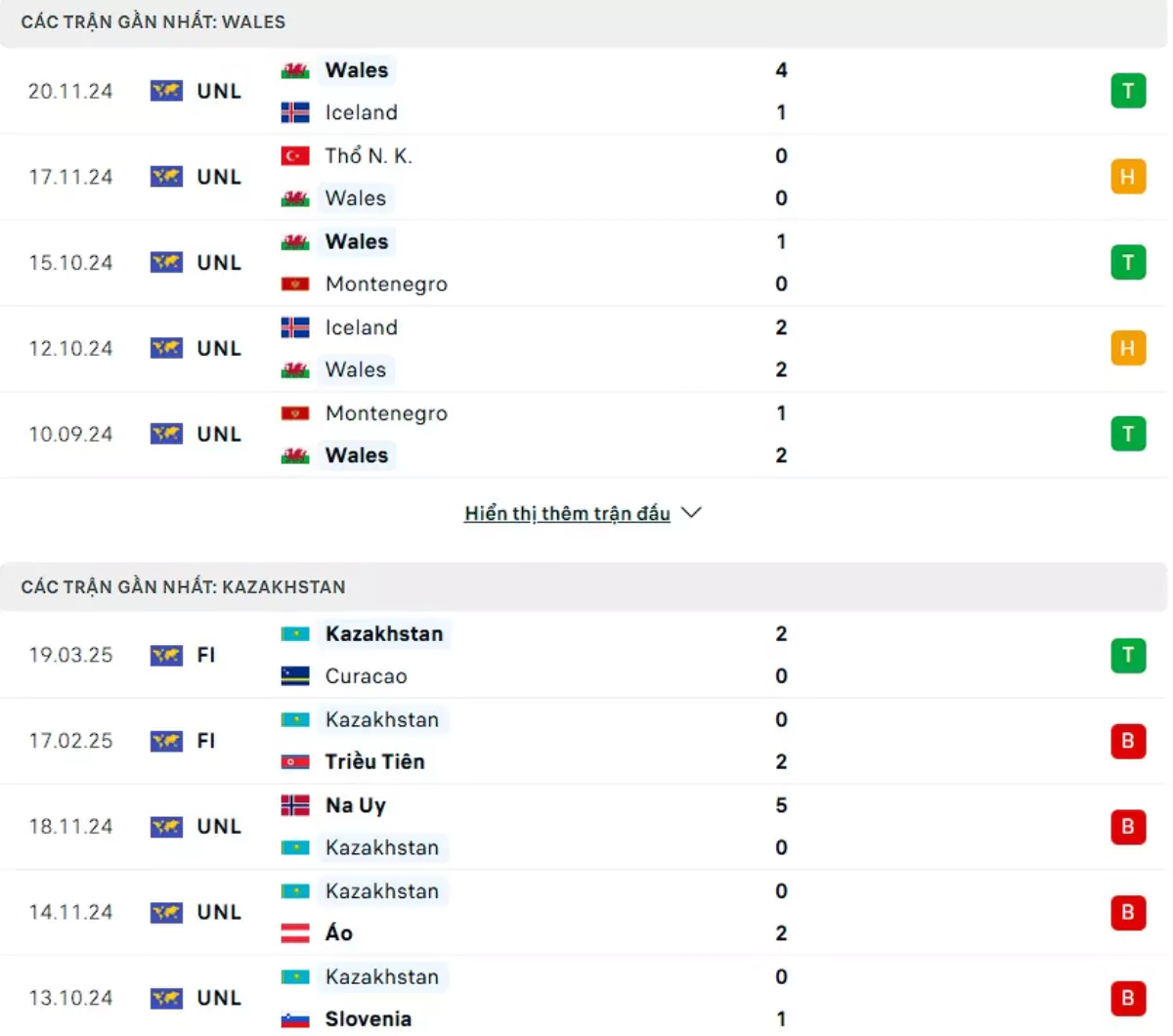Click the UNL competition icon on 15.10.24 row

pyautogui.click(x=166, y=263)
